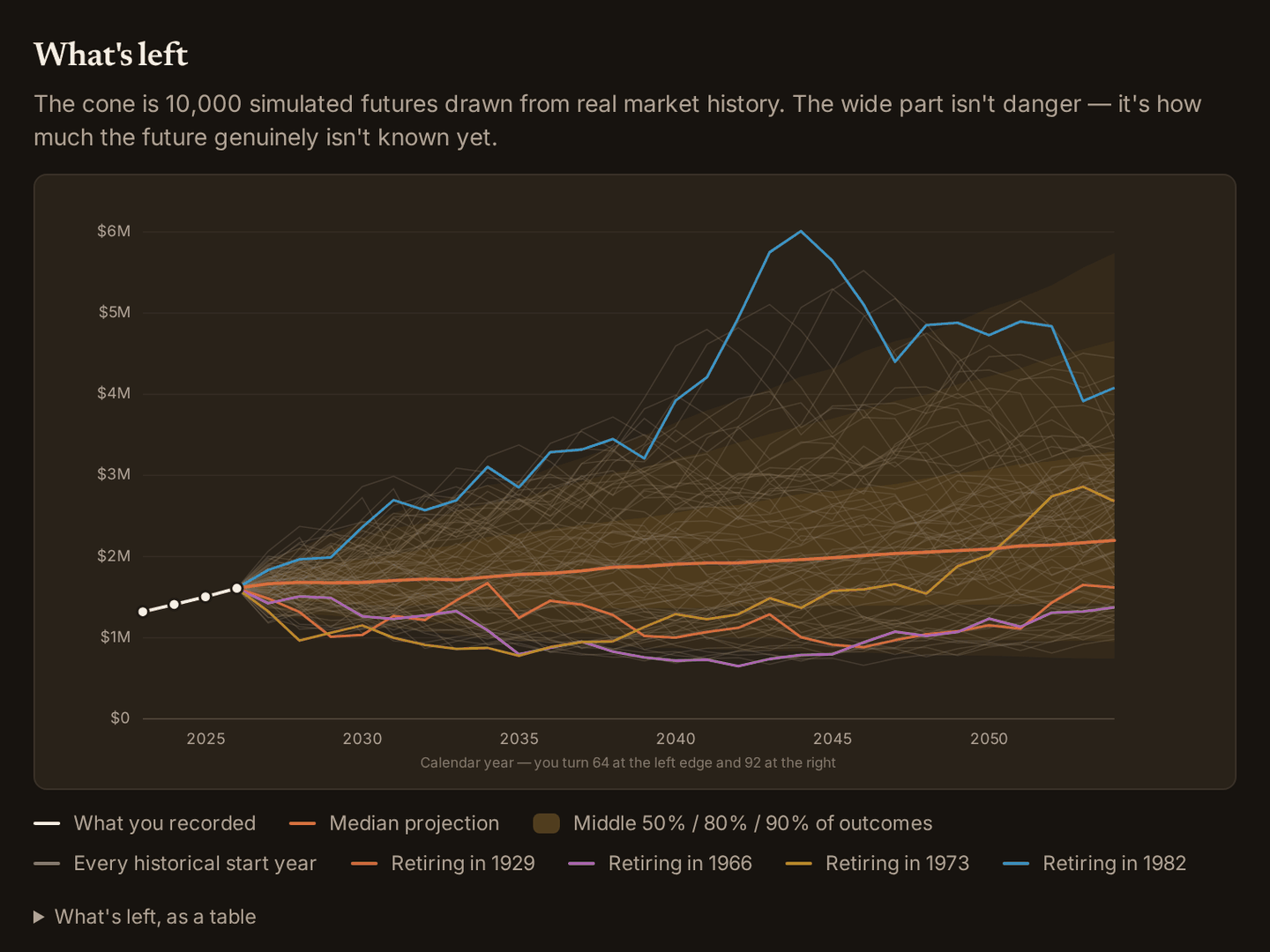Click the brown Middle 50% outcomes legend swatch
Viewport: 1270px width, 952px height.
(x=547, y=823)
